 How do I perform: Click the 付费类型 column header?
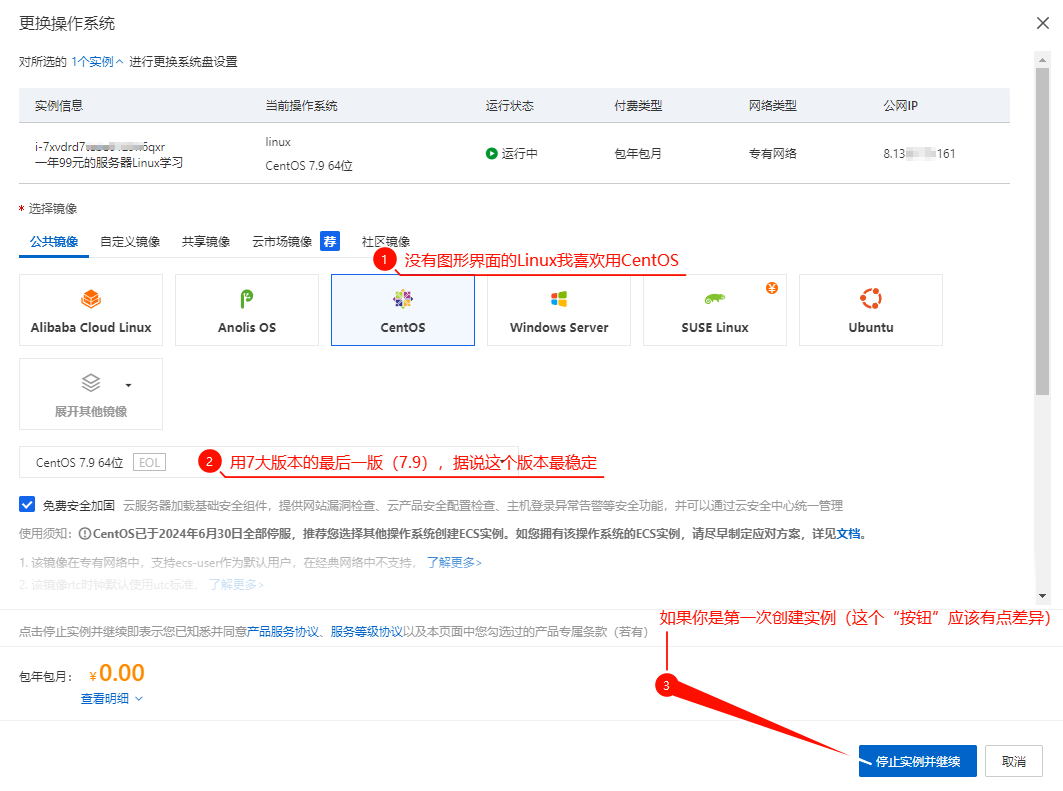638,106
